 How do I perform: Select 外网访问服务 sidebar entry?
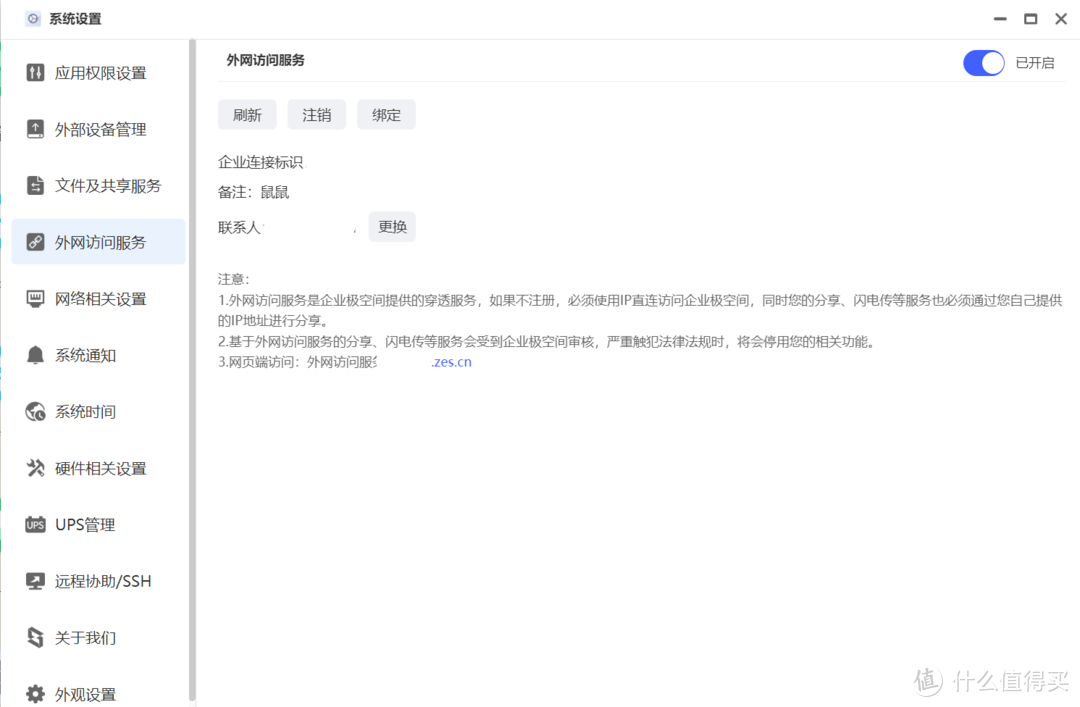pyautogui.click(x=98, y=242)
